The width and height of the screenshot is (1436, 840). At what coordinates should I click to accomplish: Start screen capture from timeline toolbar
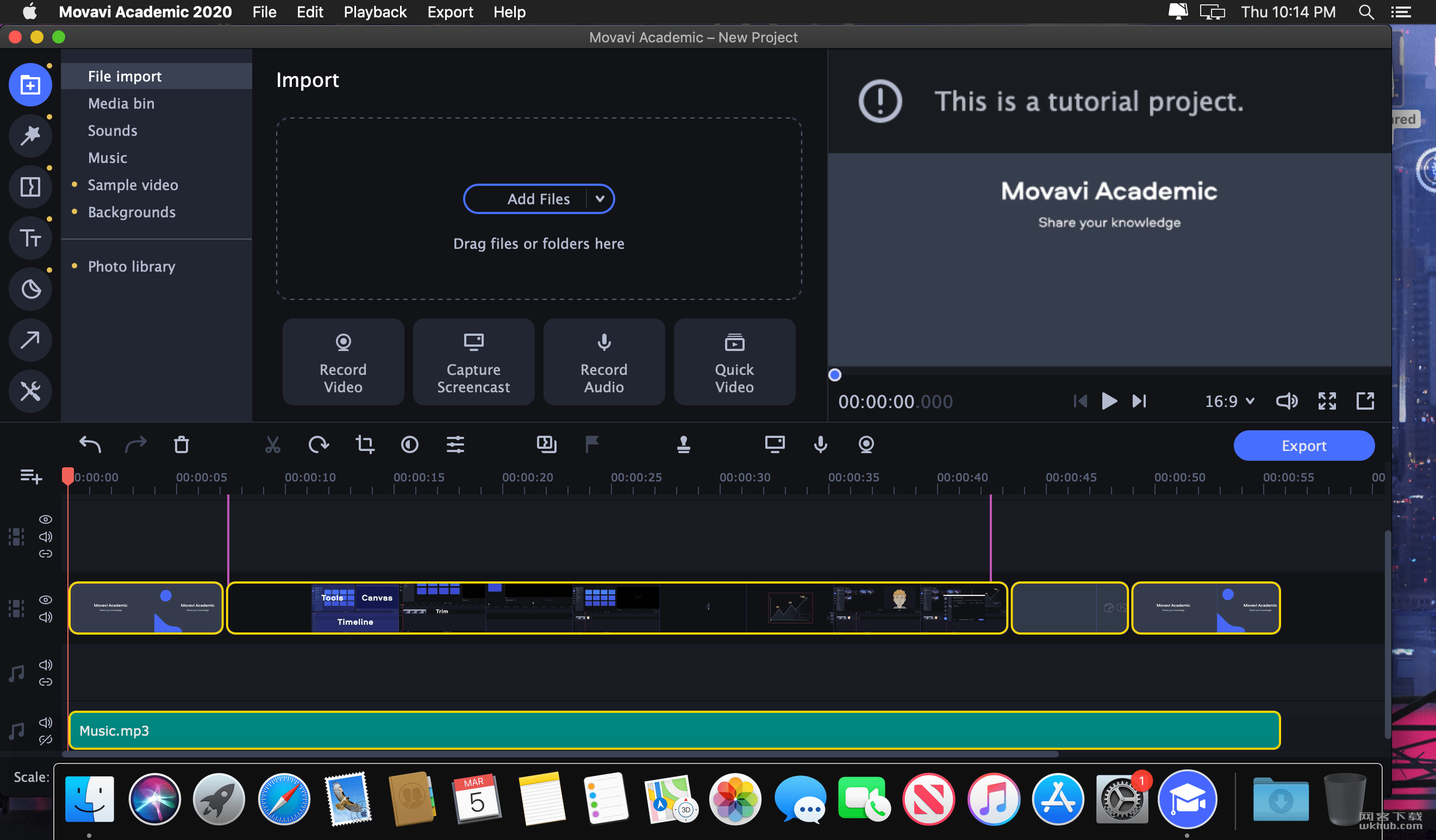(x=775, y=444)
